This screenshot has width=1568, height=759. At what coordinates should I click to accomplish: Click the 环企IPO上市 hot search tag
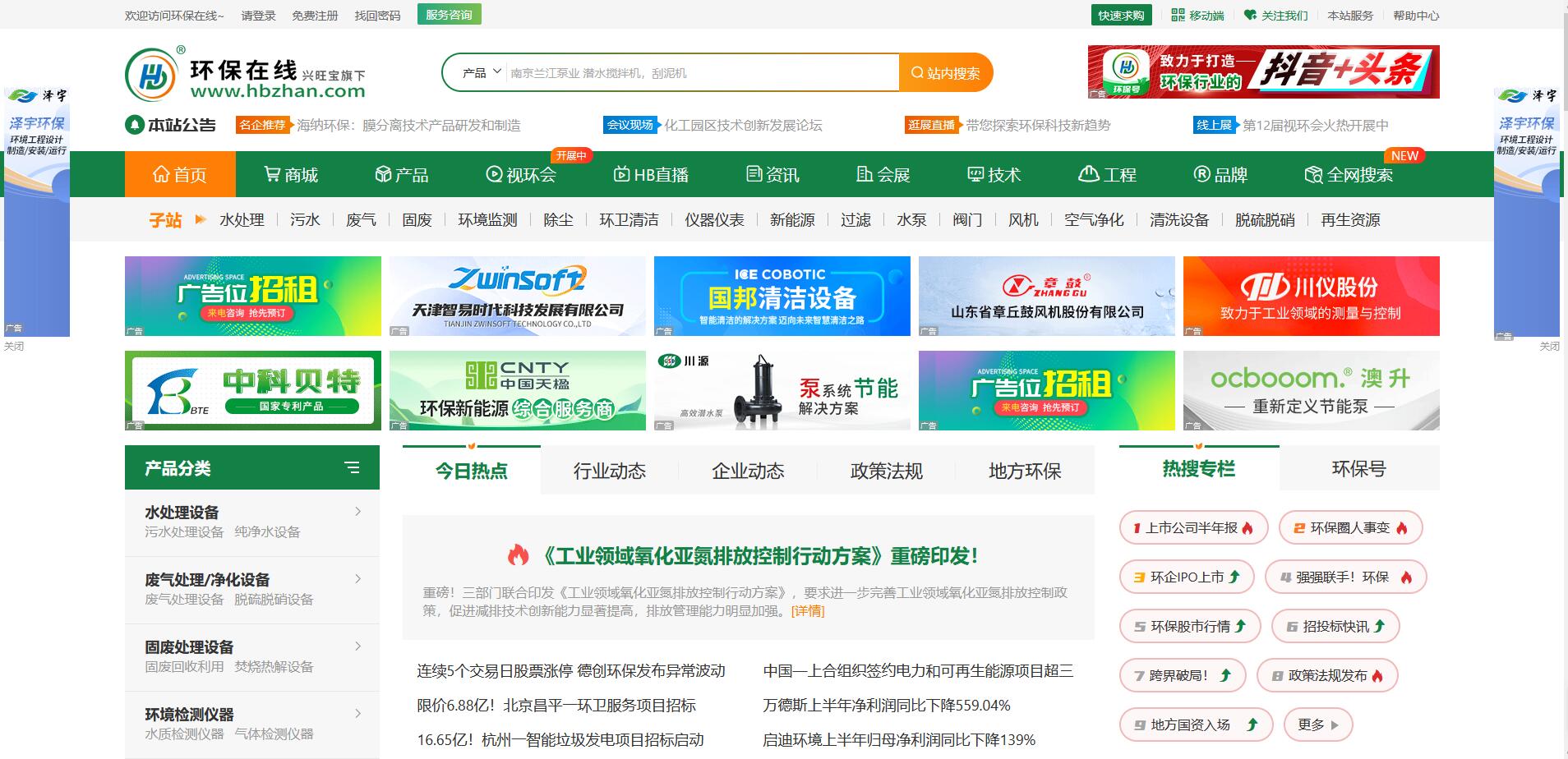pyautogui.click(x=1187, y=577)
